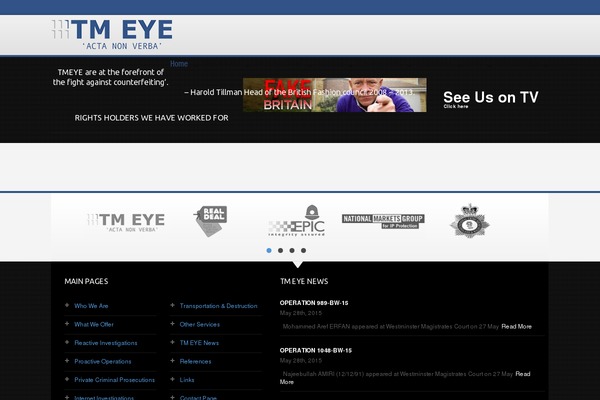Open the OPERATION 1048-BW-15 headline
The height and width of the screenshot is (400, 600).
316,350
